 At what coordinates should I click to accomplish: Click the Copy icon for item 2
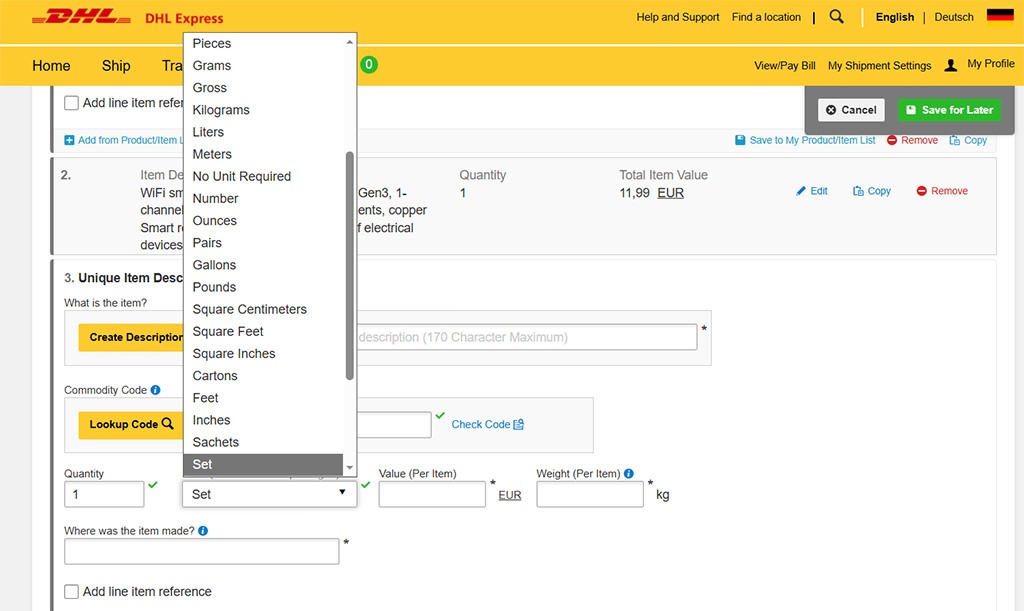(x=858, y=191)
